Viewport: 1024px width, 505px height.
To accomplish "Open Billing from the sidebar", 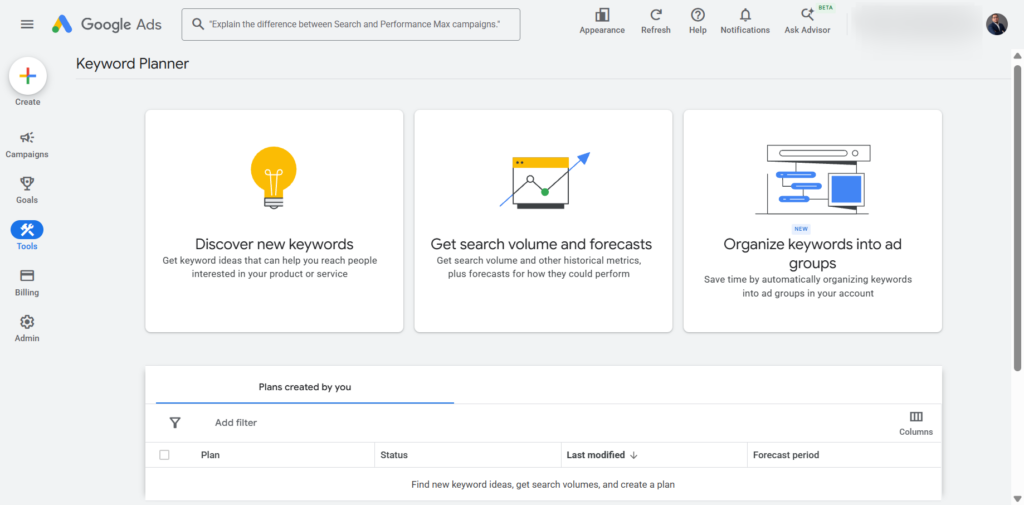I will (x=27, y=283).
